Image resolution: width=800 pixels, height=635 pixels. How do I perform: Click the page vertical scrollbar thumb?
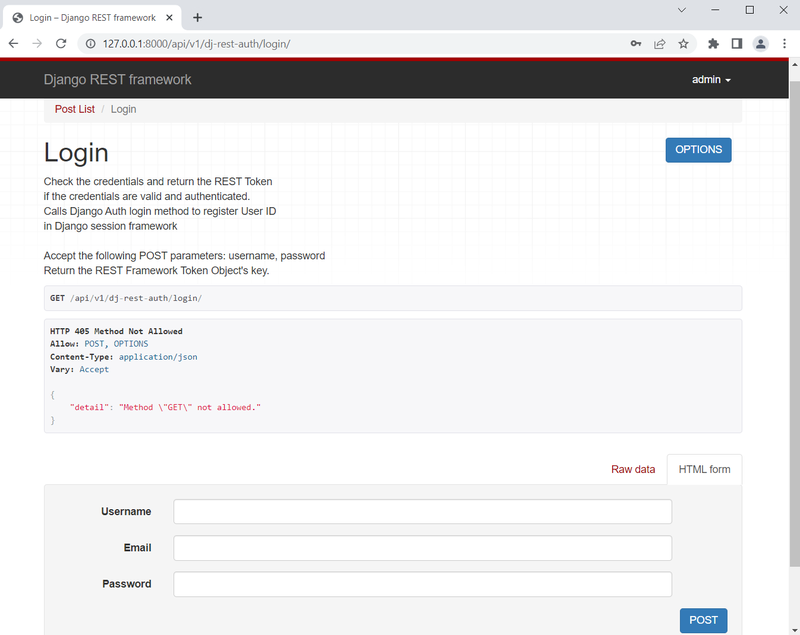794,323
